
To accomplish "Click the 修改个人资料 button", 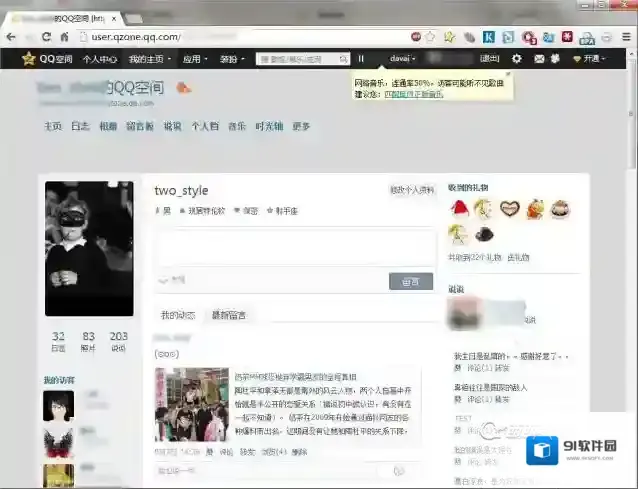I will tap(412, 190).
